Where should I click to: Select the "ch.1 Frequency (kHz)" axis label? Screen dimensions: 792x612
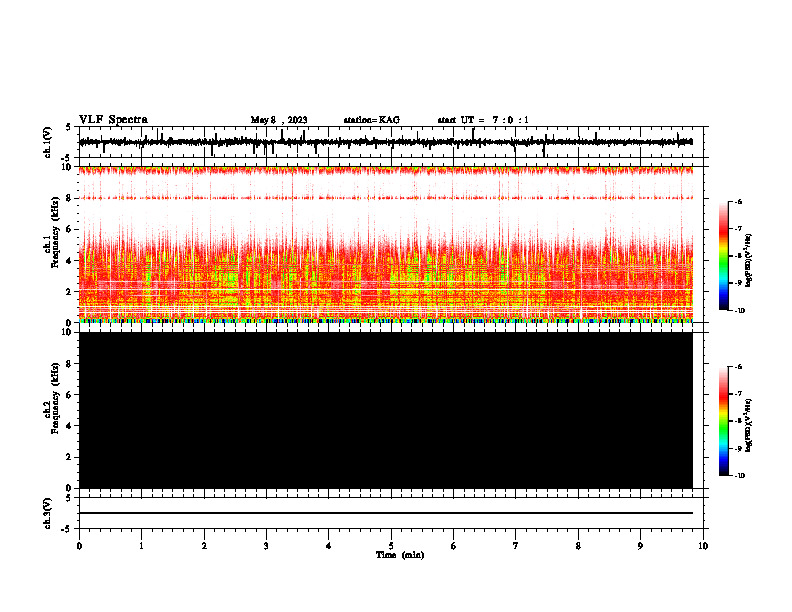[x=52, y=233]
